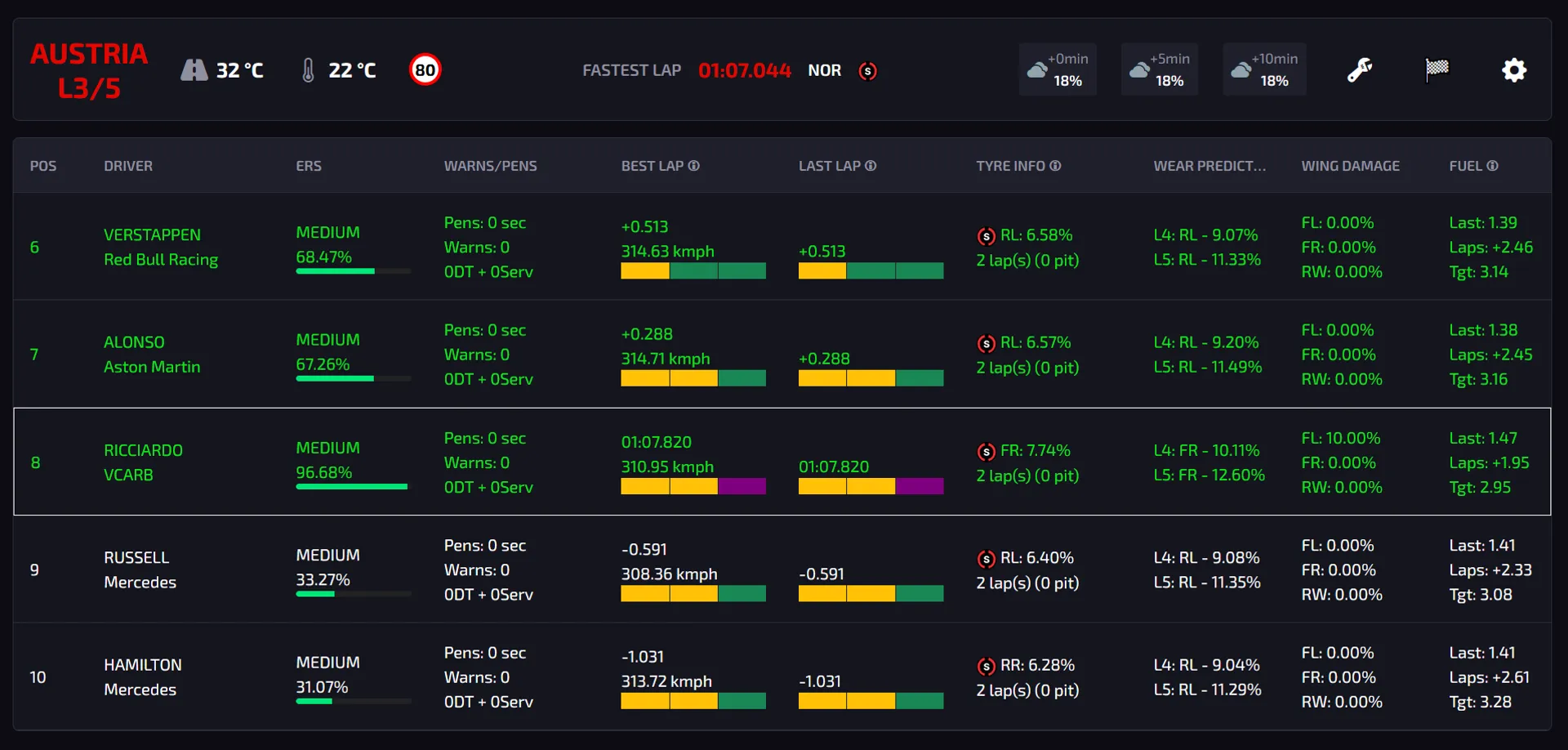Click the +0min weather forecast button
This screenshot has height=750, width=1568.
pyautogui.click(x=1058, y=69)
